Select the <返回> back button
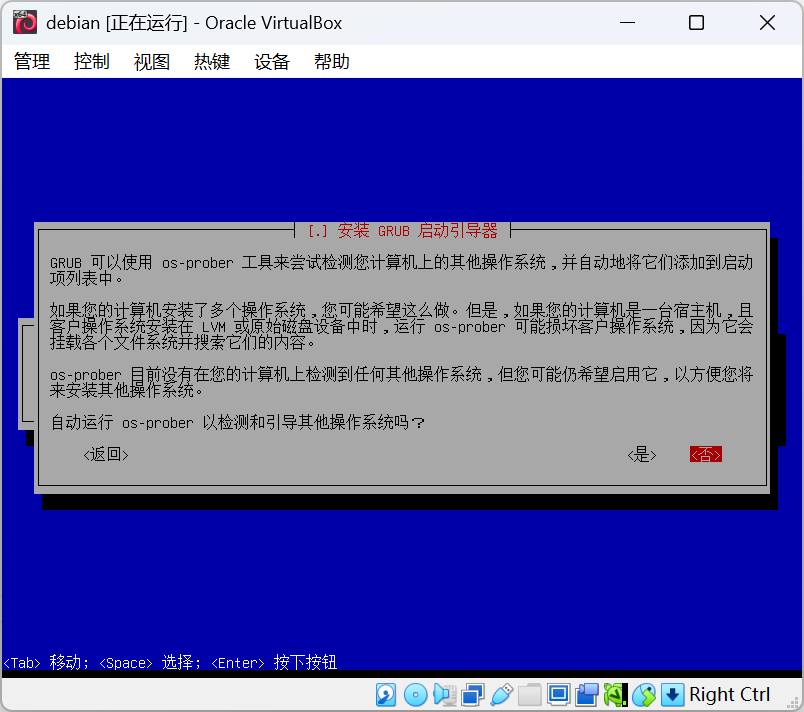The width and height of the screenshot is (804, 712). [106, 455]
